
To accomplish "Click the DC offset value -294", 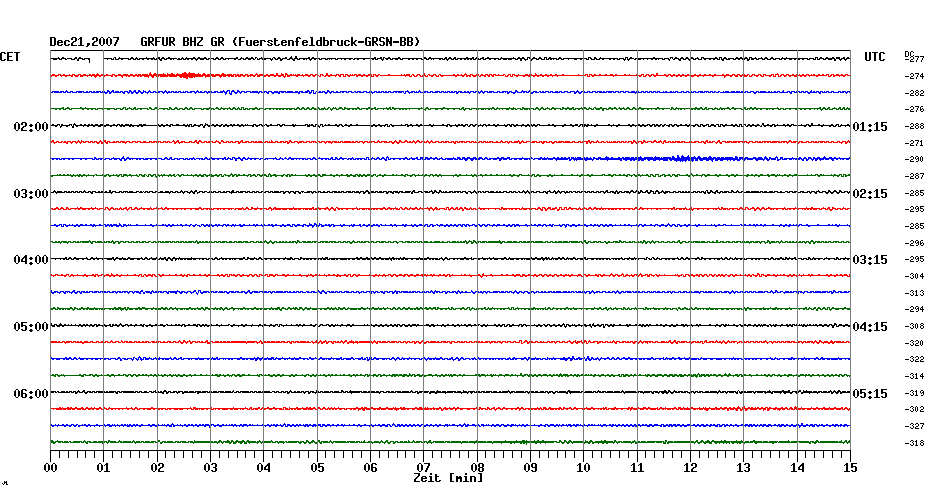I will click(915, 310).
